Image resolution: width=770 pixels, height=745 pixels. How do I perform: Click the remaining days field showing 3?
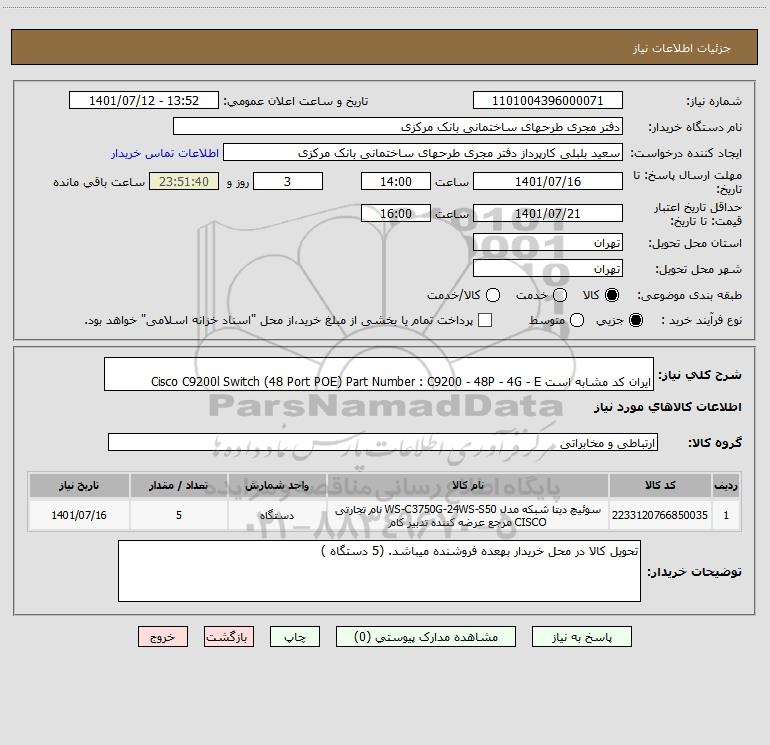[x=288, y=181]
